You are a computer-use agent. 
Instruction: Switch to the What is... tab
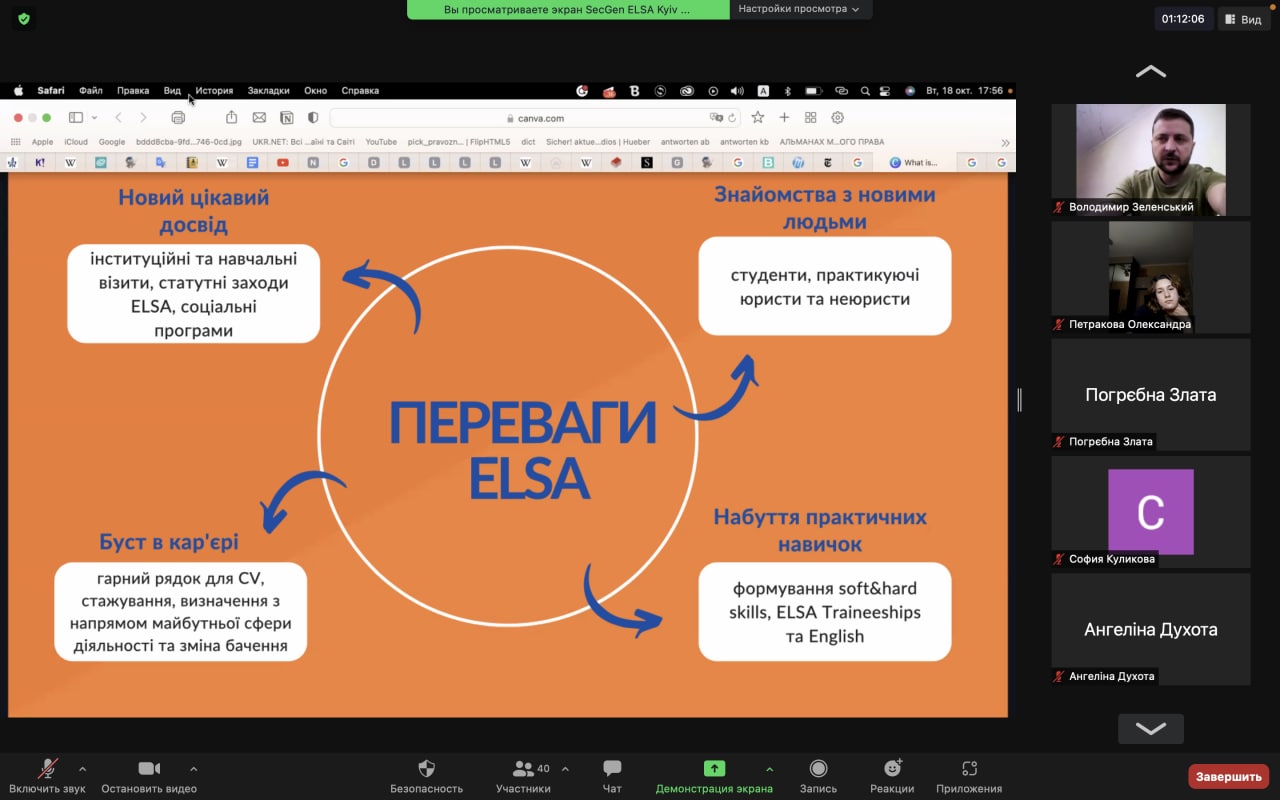tap(914, 162)
